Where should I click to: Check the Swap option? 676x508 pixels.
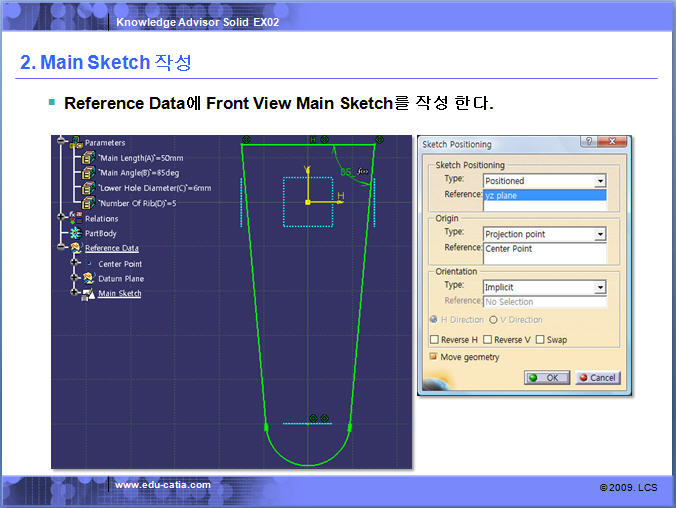pos(540,340)
